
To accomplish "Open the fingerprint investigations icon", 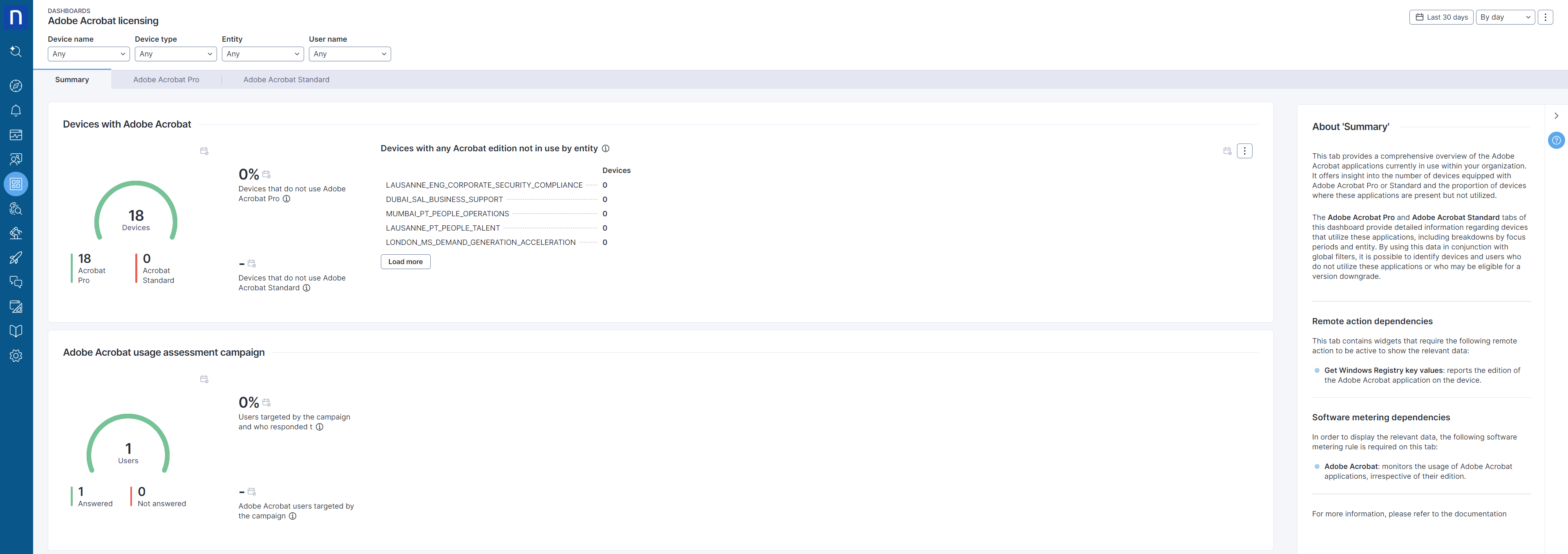I will [16, 209].
